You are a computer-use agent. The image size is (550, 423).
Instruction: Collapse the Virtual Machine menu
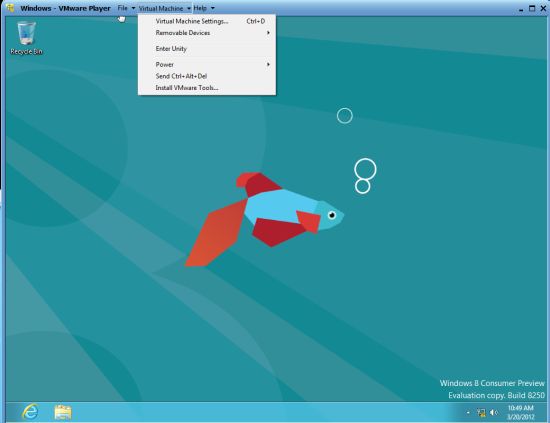coord(165,8)
